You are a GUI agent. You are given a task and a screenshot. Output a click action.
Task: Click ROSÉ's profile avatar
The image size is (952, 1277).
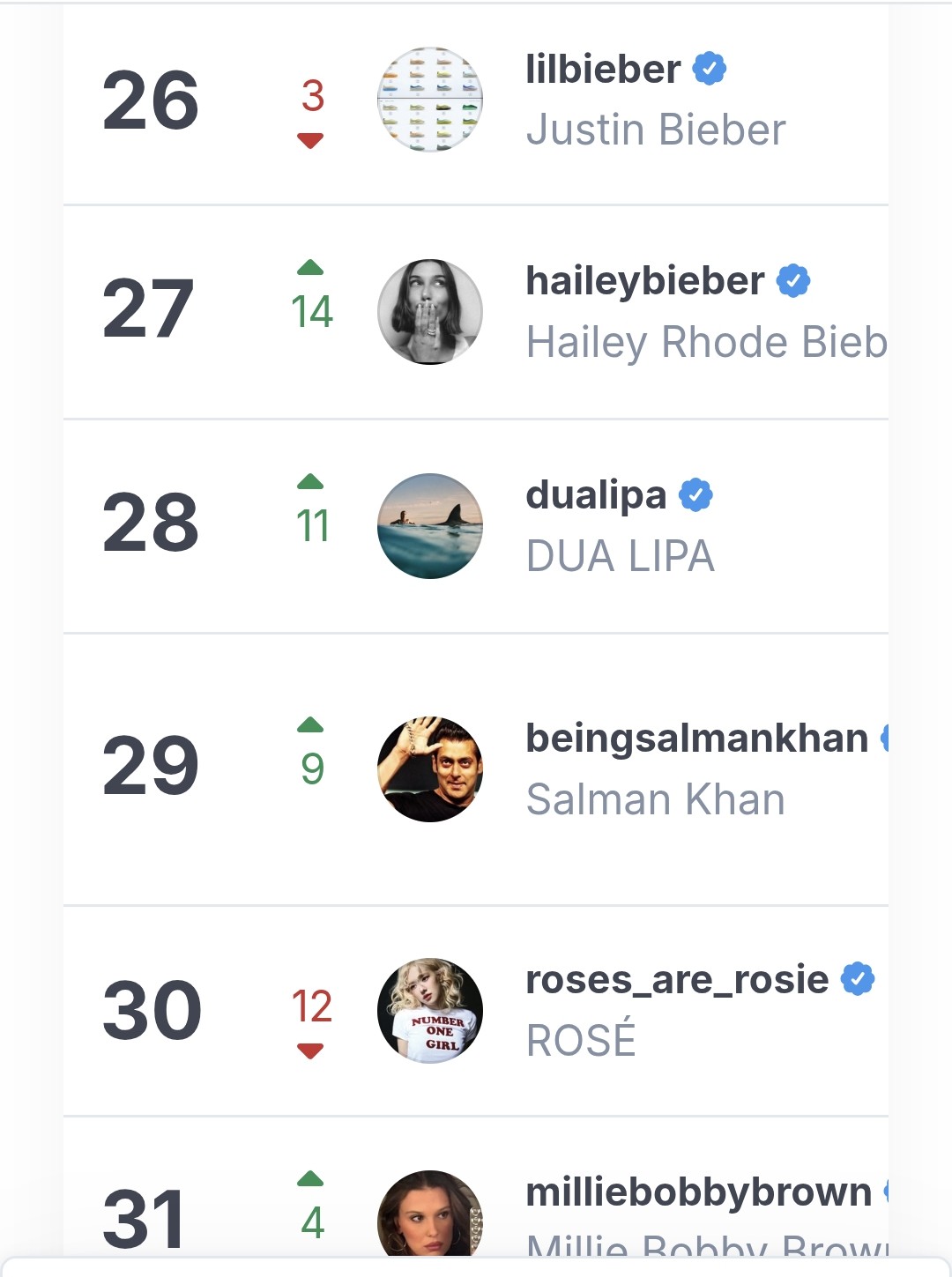click(x=430, y=1011)
